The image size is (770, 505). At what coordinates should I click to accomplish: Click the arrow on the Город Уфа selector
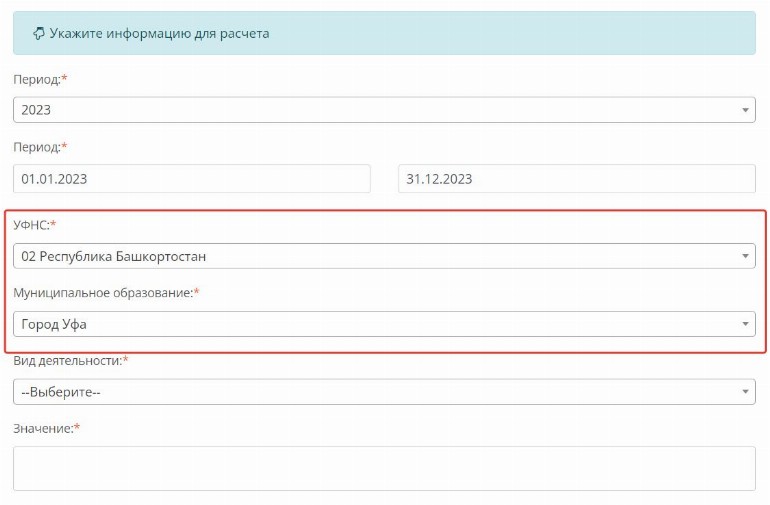coord(746,324)
